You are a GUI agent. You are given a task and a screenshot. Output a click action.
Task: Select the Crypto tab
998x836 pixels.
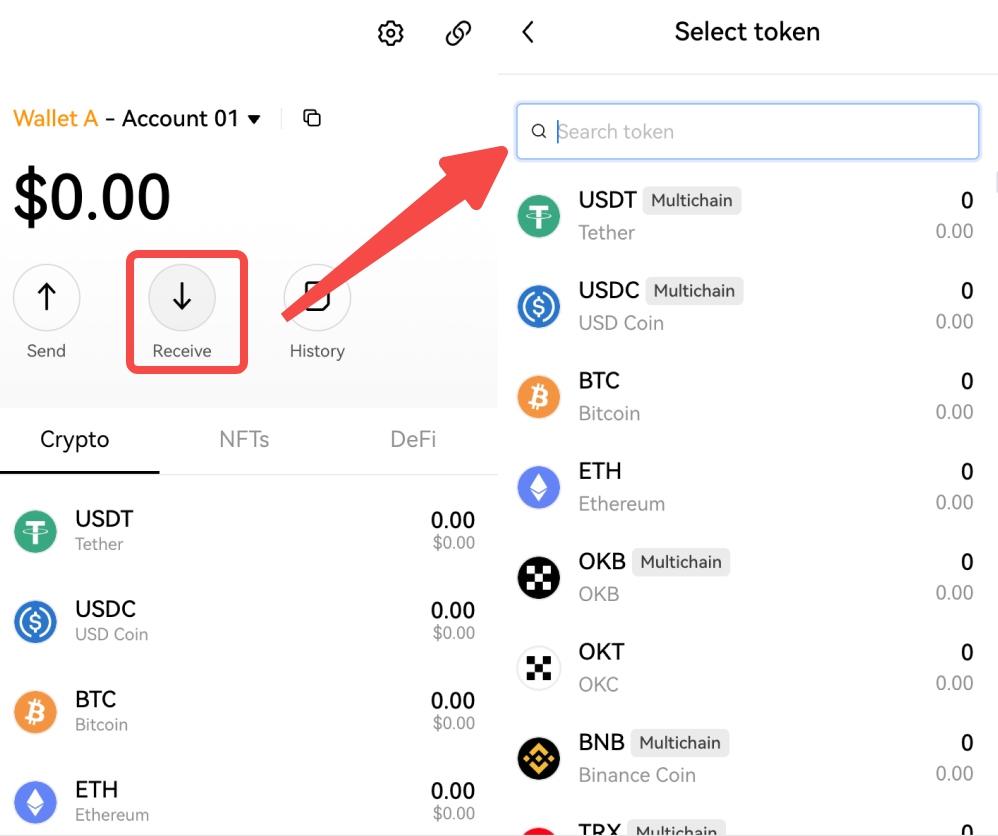[75, 440]
